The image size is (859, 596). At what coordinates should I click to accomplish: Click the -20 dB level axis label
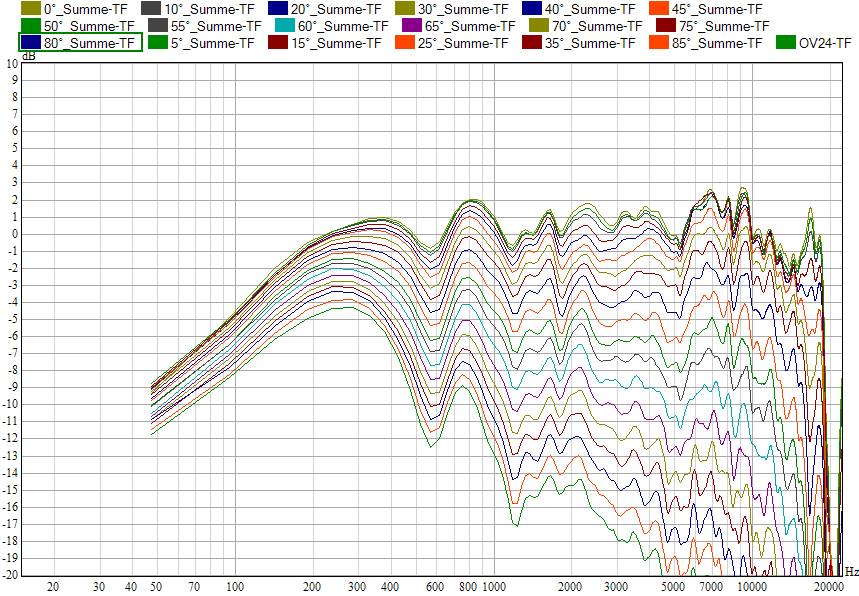point(10,575)
